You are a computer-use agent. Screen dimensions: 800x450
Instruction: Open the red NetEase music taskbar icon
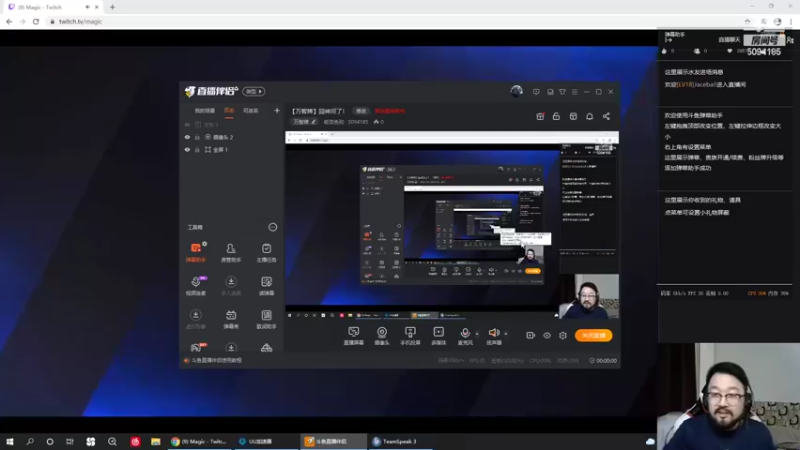pos(135,441)
